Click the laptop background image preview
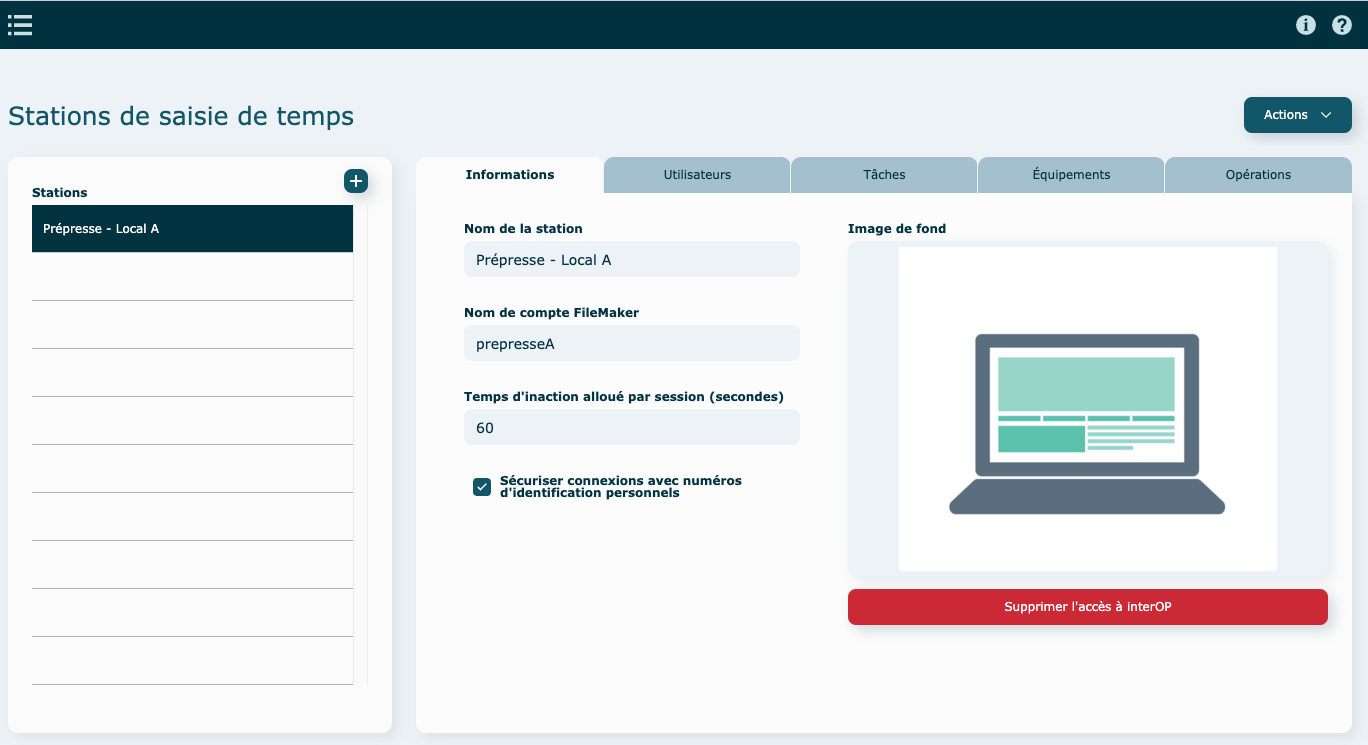 [1087, 409]
